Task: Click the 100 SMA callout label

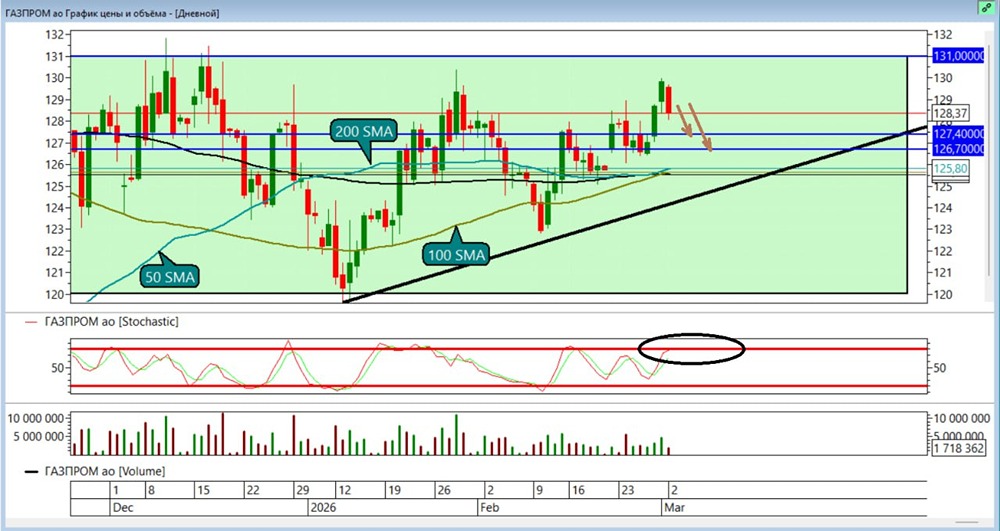Action: [x=455, y=255]
